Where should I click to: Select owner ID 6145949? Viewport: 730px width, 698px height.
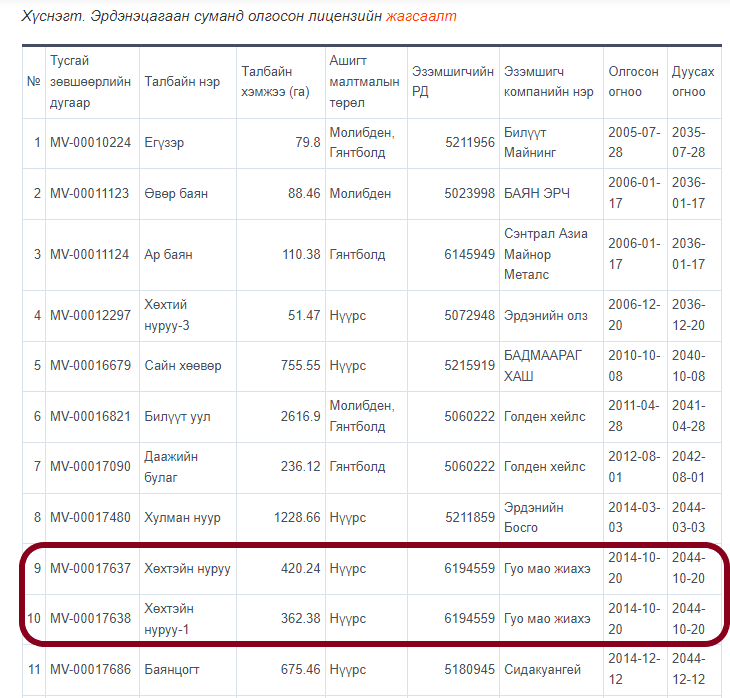point(469,255)
